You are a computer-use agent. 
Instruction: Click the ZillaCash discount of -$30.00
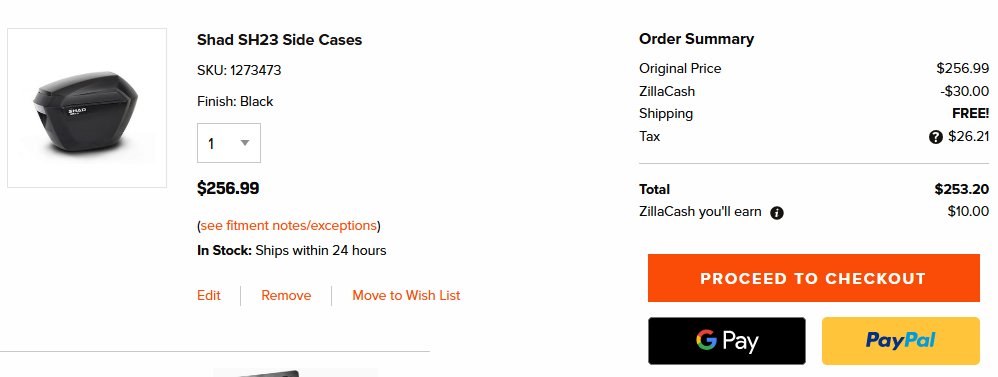pyautogui.click(x=964, y=92)
